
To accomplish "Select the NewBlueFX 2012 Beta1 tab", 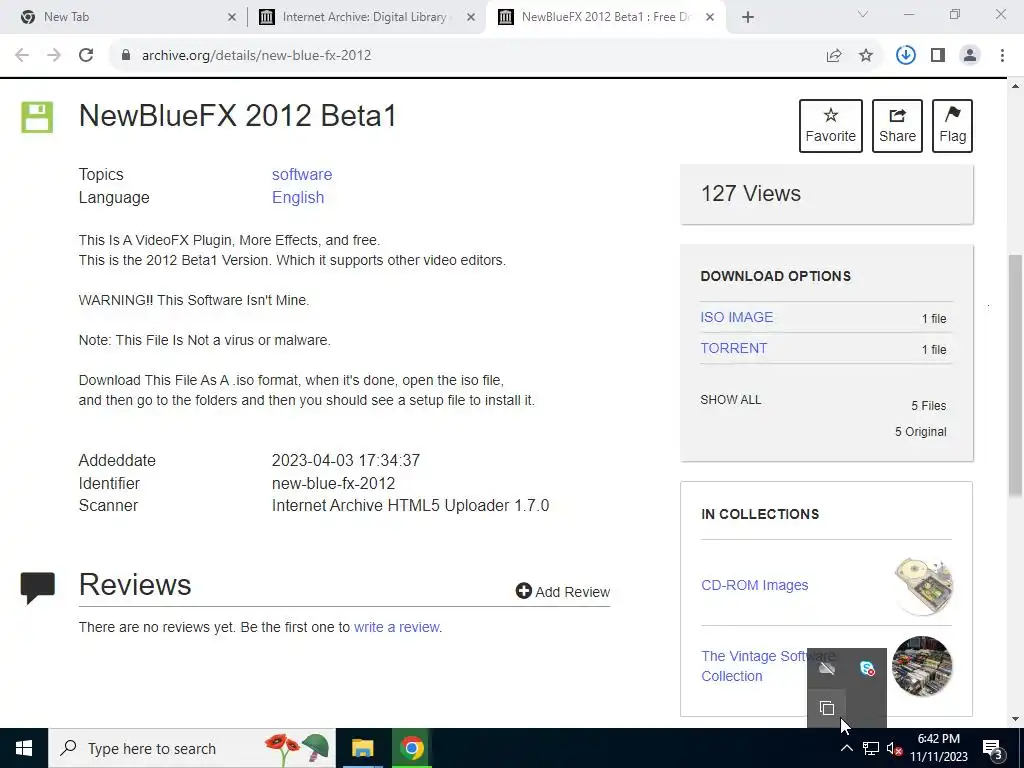I will pyautogui.click(x=604, y=17).
